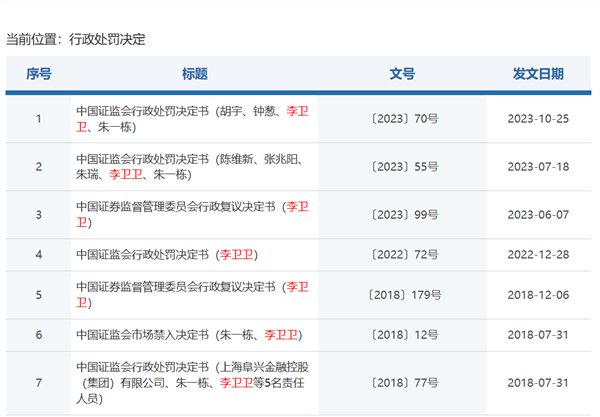The image size is (600, 417).
Task: Click date 2023-07-18
Action: pos(538,167)
